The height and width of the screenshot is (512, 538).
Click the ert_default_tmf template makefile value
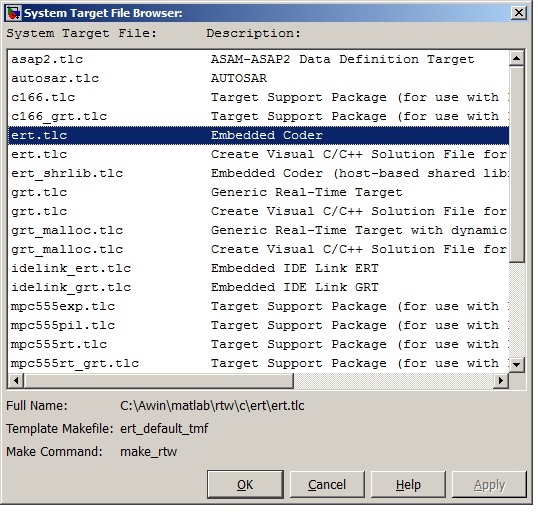click(164, 429)
